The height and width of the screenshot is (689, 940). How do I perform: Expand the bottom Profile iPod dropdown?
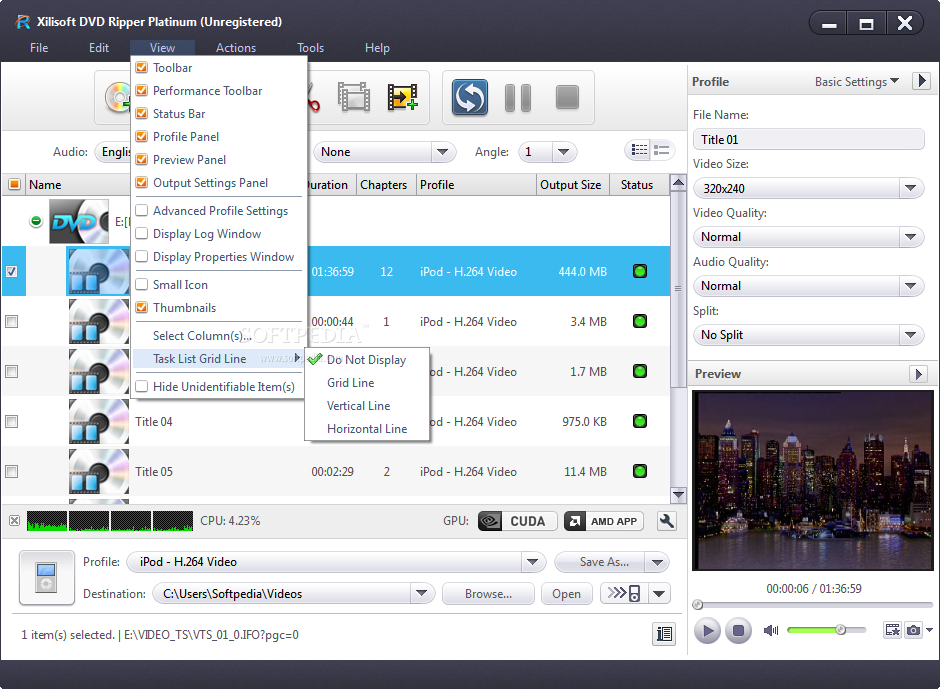click(x=532, y=562)
